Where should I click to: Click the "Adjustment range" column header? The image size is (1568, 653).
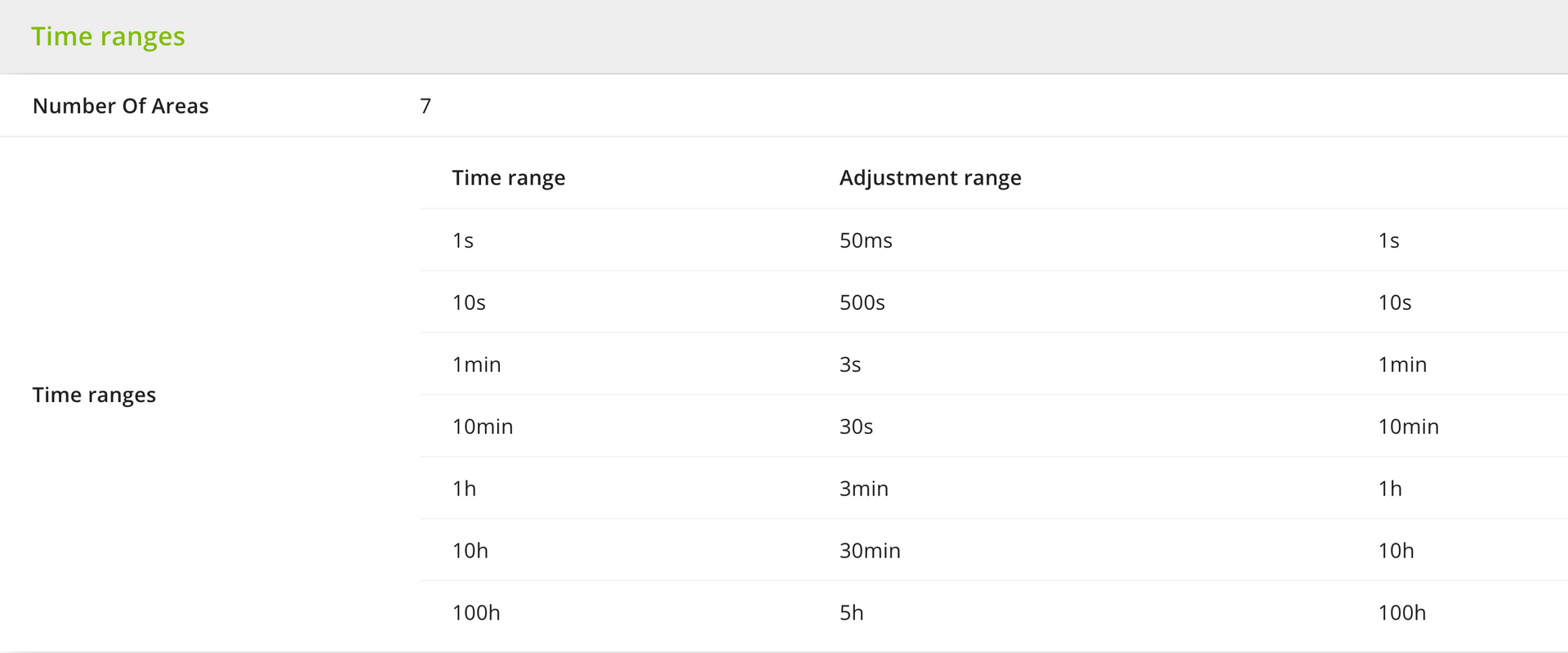929,178
